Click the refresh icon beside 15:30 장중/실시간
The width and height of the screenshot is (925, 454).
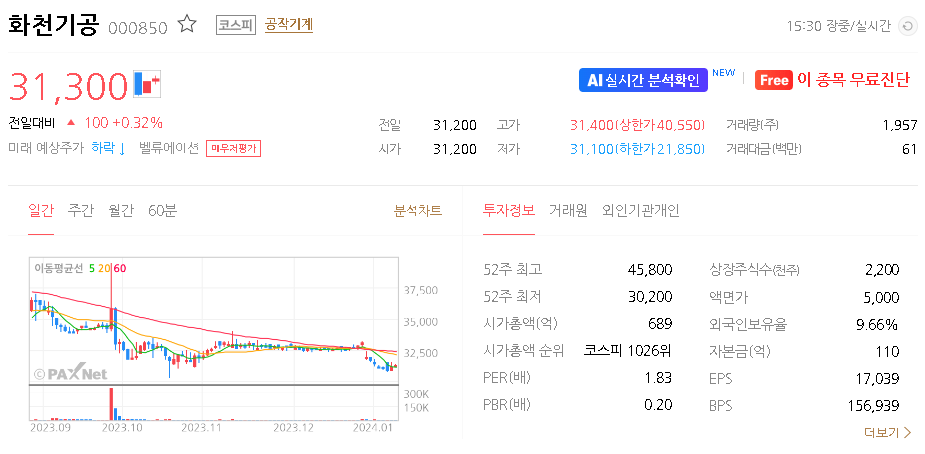906,26
